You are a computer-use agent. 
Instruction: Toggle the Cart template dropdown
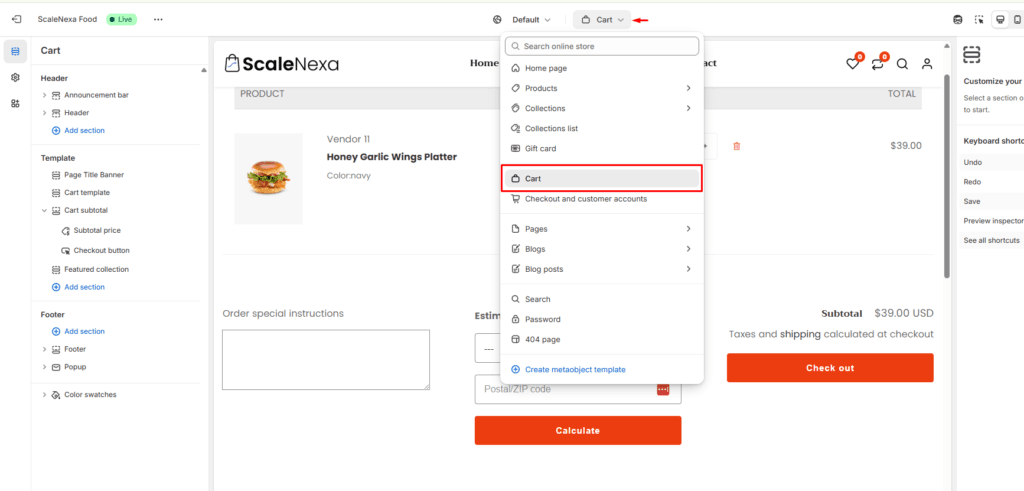[x=602, y=20]
